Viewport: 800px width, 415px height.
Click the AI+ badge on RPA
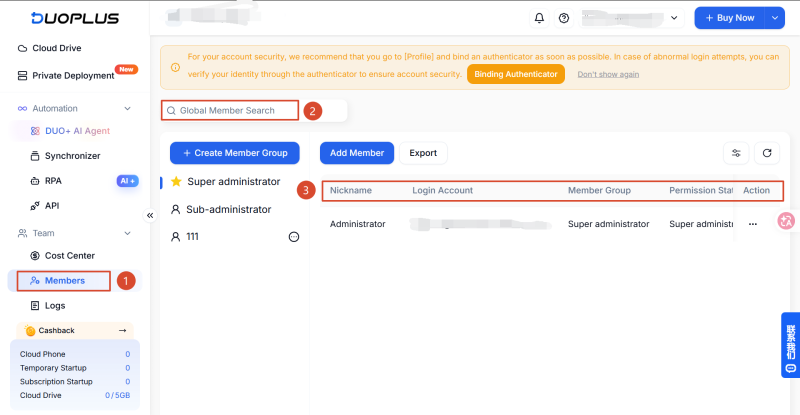(128, 181)
